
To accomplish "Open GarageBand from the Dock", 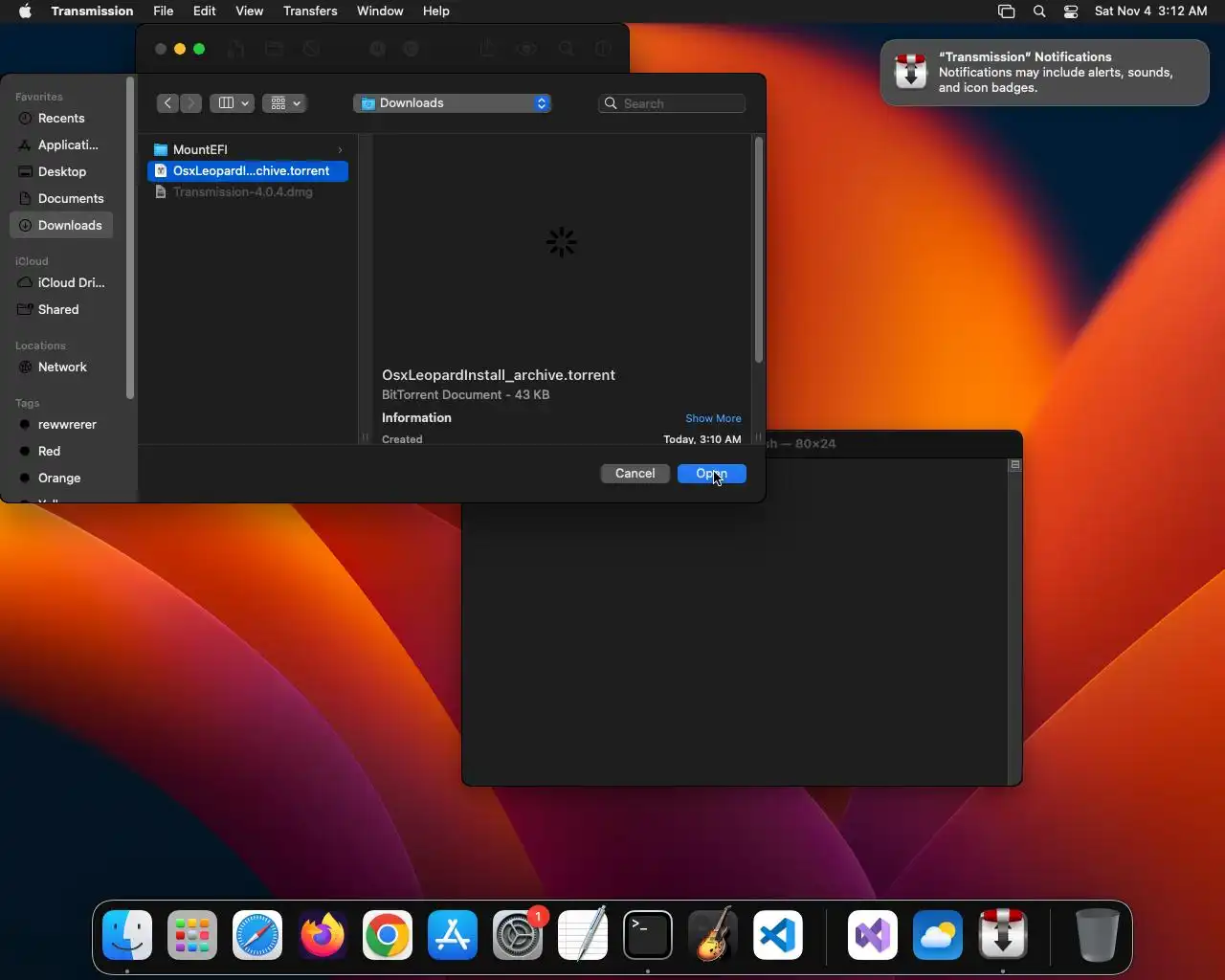I will click(713, 935).
